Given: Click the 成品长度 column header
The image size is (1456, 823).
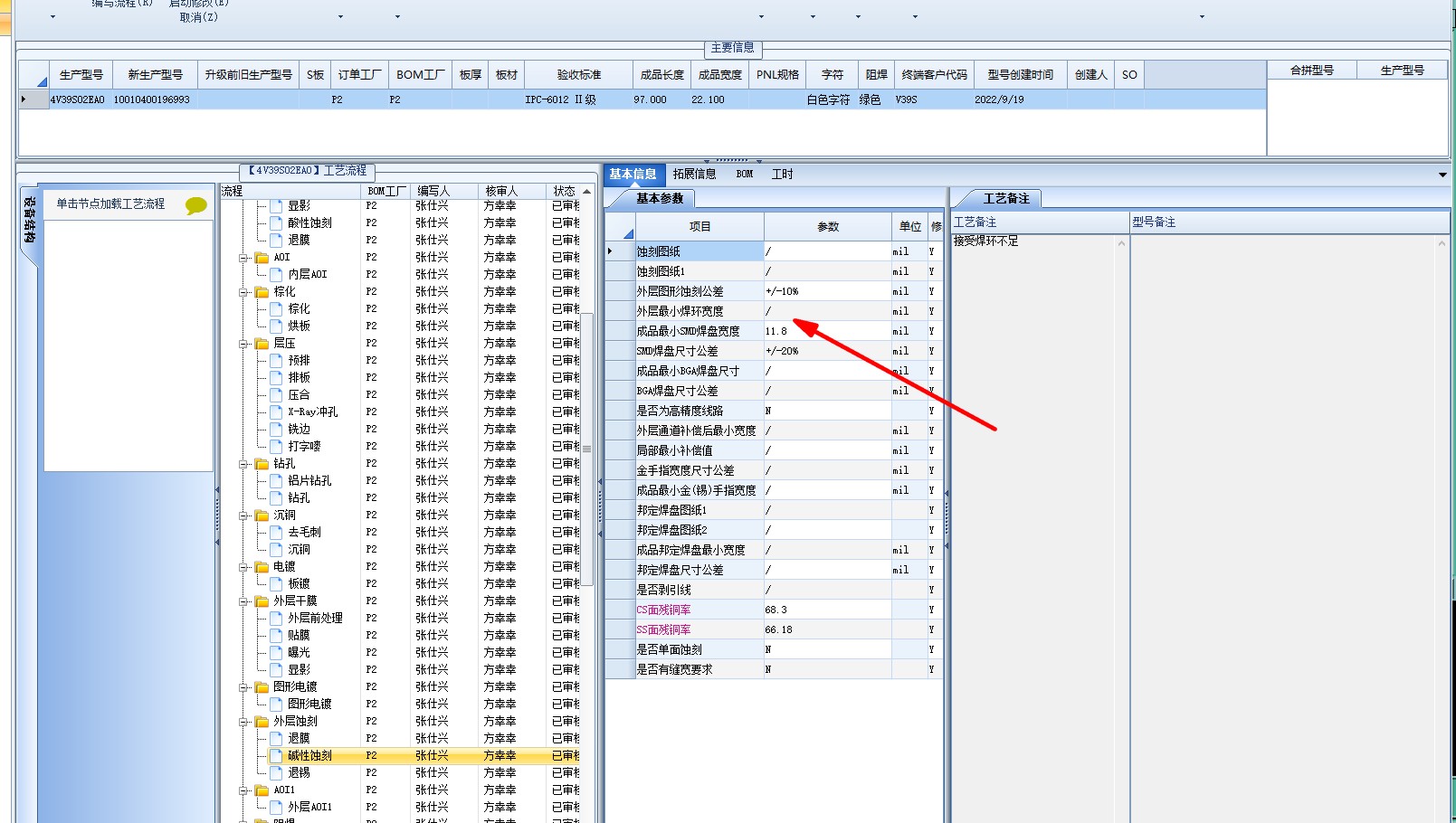Looking at the screenshot, I should click(x=662, y=75).
